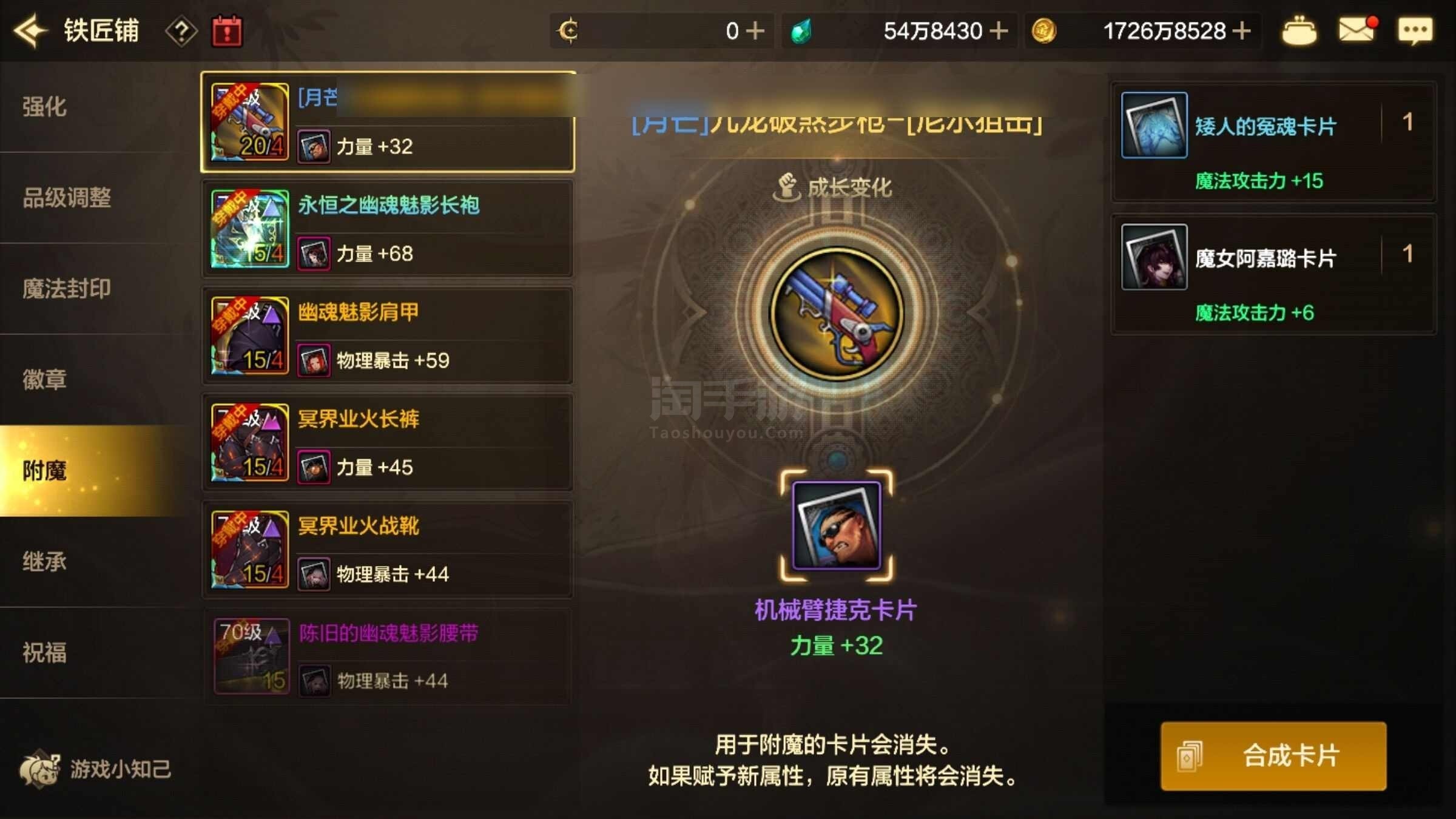Open the coin purse icon
The height and width of the screenshot is (819, 1456).
pos(1299,30)
